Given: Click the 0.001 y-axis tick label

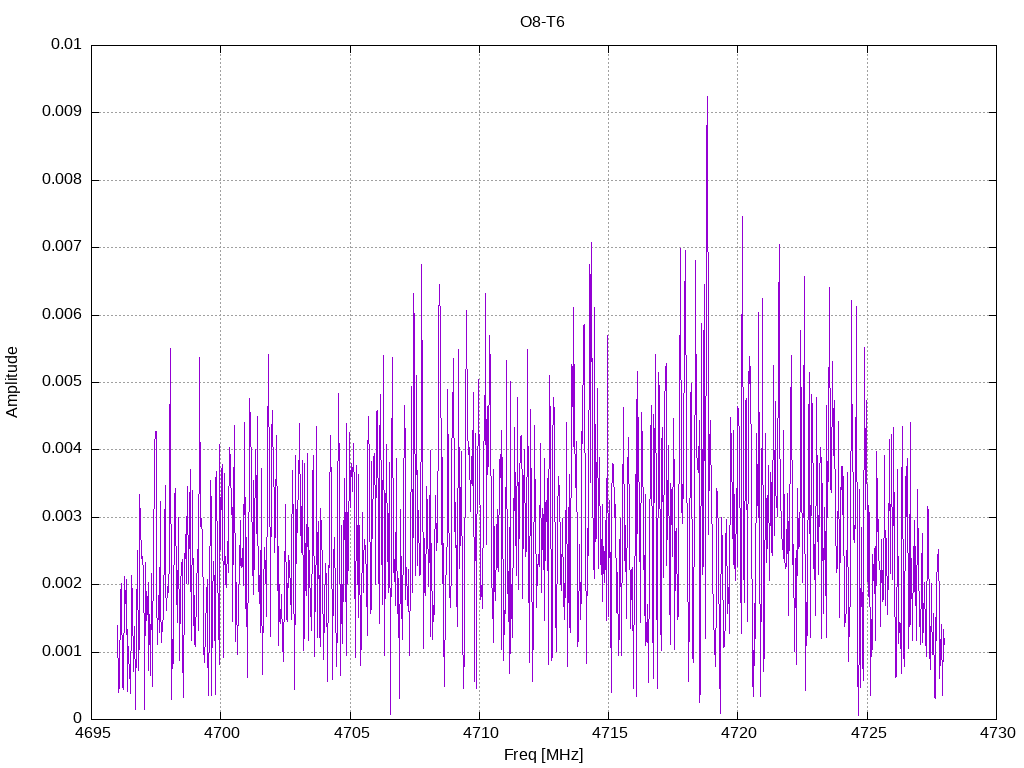Looking at the screenshot, I should click(62, 652).
